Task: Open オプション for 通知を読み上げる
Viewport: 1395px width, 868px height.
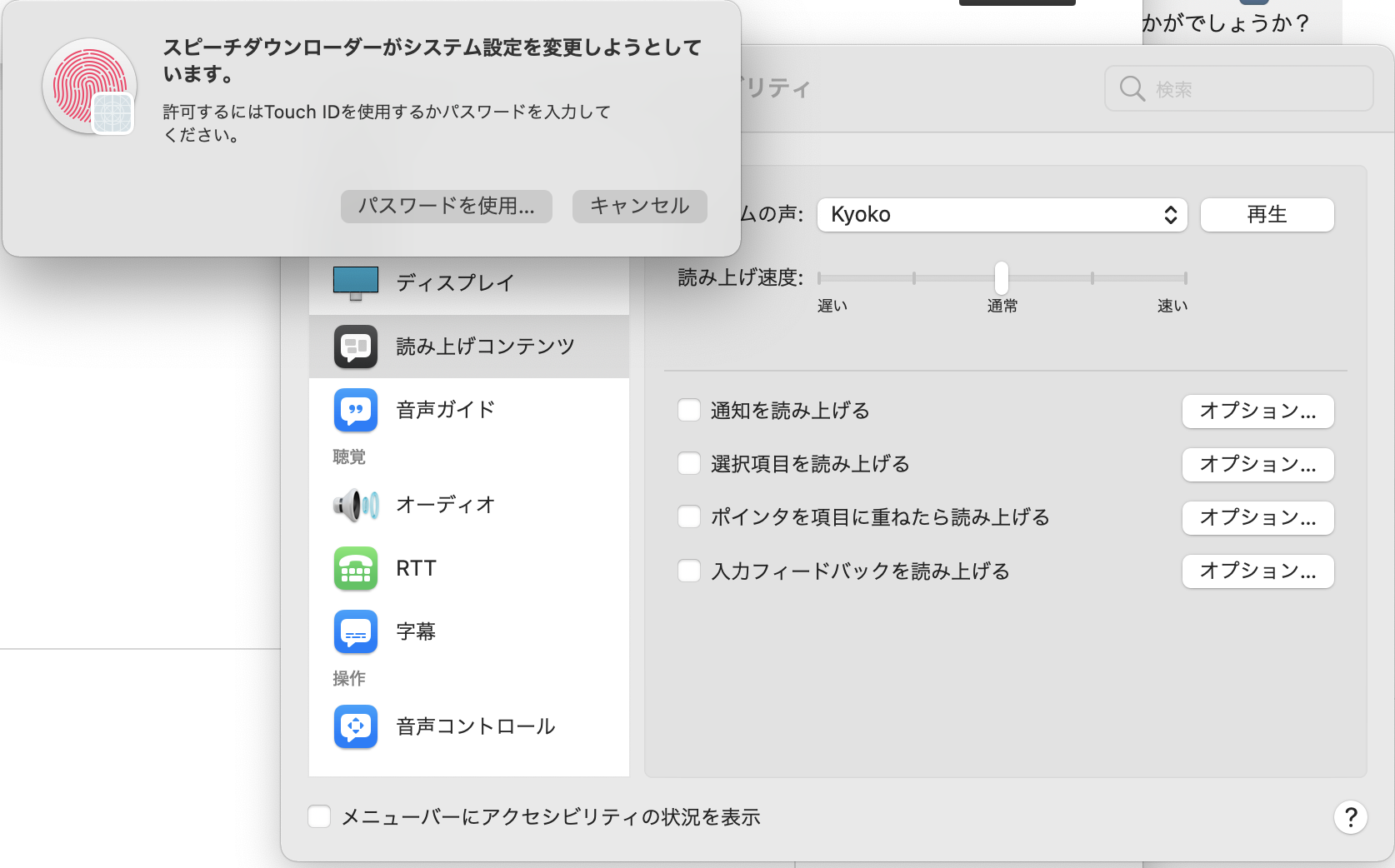Action: coord(1257,411)
